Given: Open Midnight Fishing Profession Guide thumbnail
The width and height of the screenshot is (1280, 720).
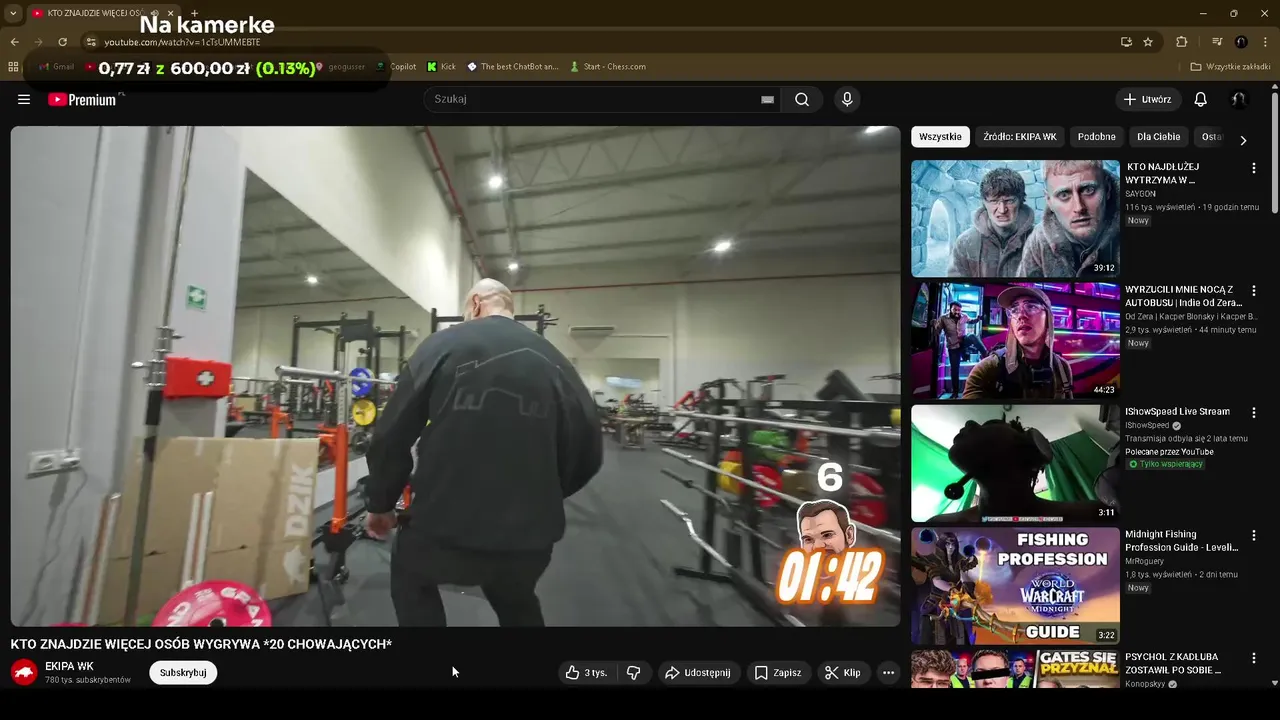Looking at the screenshot, I should (x=1015, y=586).
